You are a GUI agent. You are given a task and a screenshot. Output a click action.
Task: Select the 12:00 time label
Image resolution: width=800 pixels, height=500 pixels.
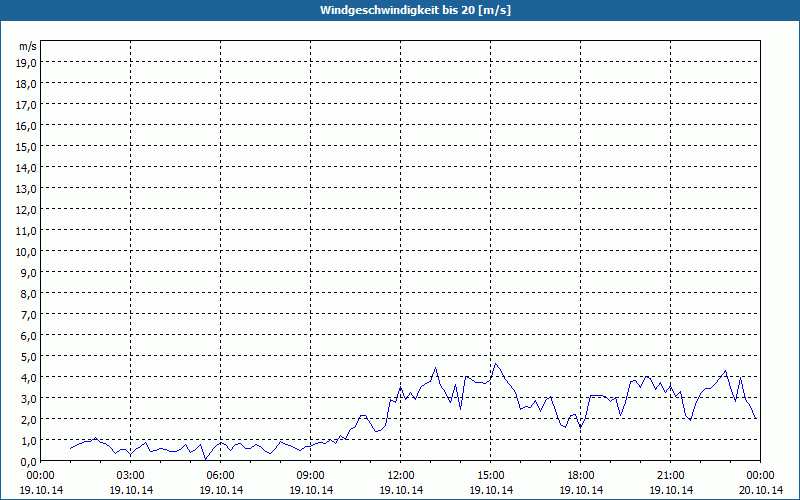(401, 476)
